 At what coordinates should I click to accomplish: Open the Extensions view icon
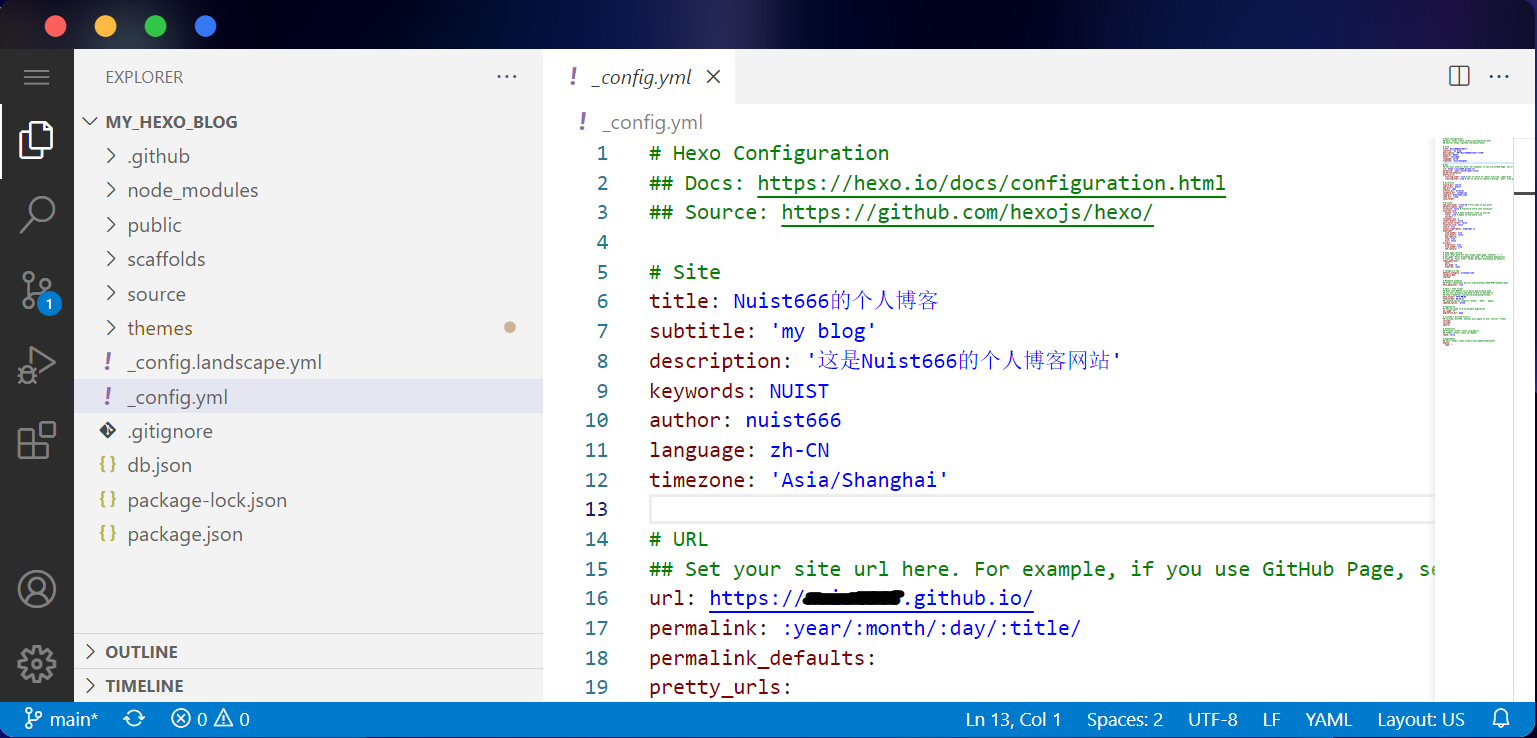click(36, 440)
